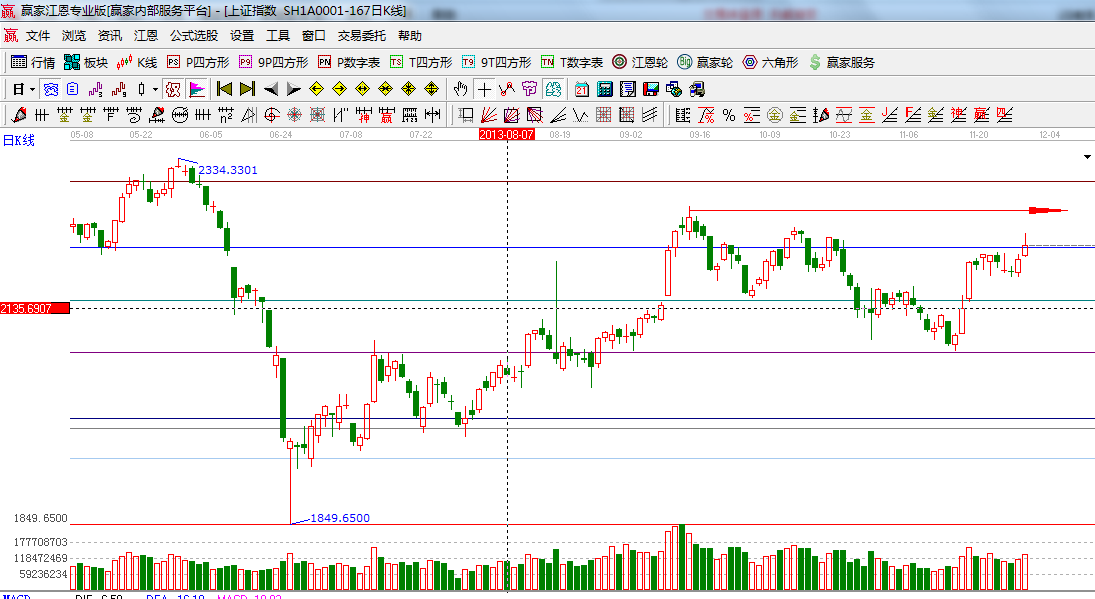Select the hand pan tool
The width and height of the screenshot is (1095, 599).
[460, 89]
